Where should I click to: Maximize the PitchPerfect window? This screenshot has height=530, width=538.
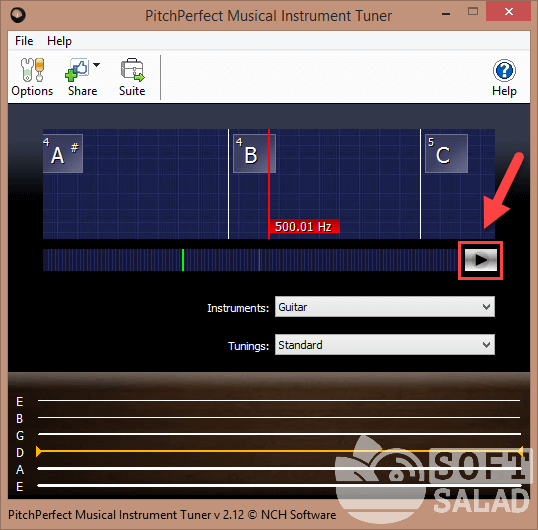pos(473,12)
